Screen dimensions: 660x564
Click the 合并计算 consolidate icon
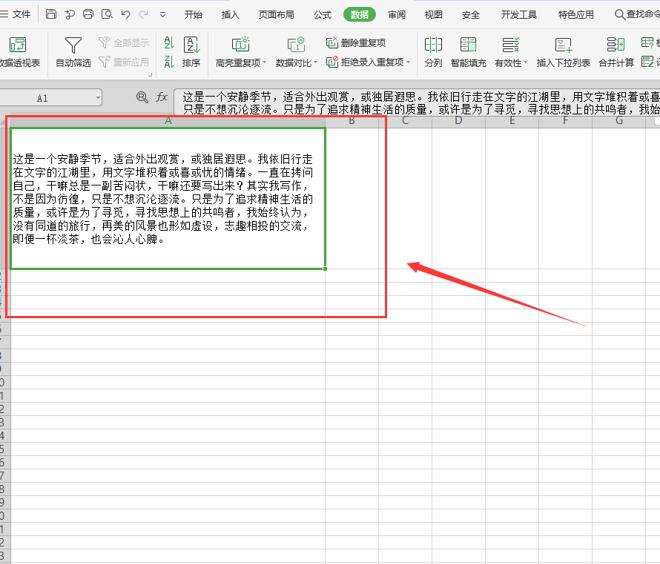(616, 44)
